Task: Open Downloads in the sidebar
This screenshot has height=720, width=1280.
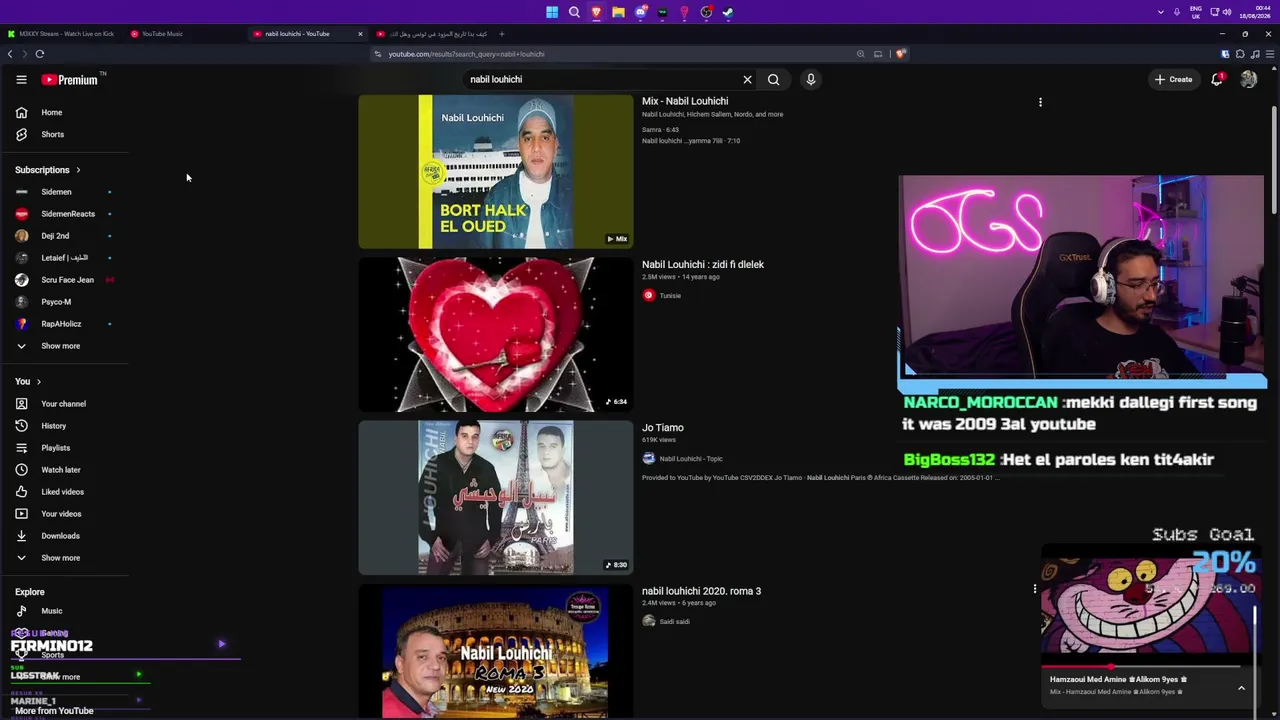Action: 47,536
